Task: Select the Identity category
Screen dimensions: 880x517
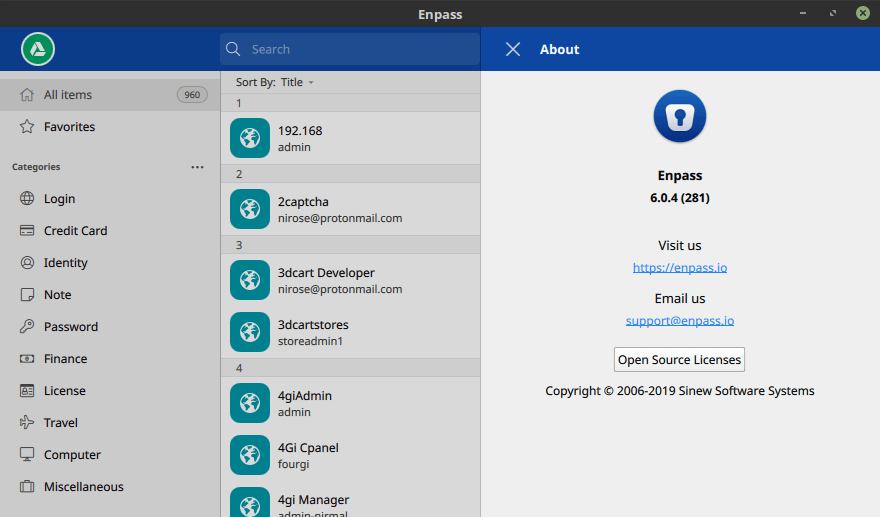Action: [x=110, y=262]
